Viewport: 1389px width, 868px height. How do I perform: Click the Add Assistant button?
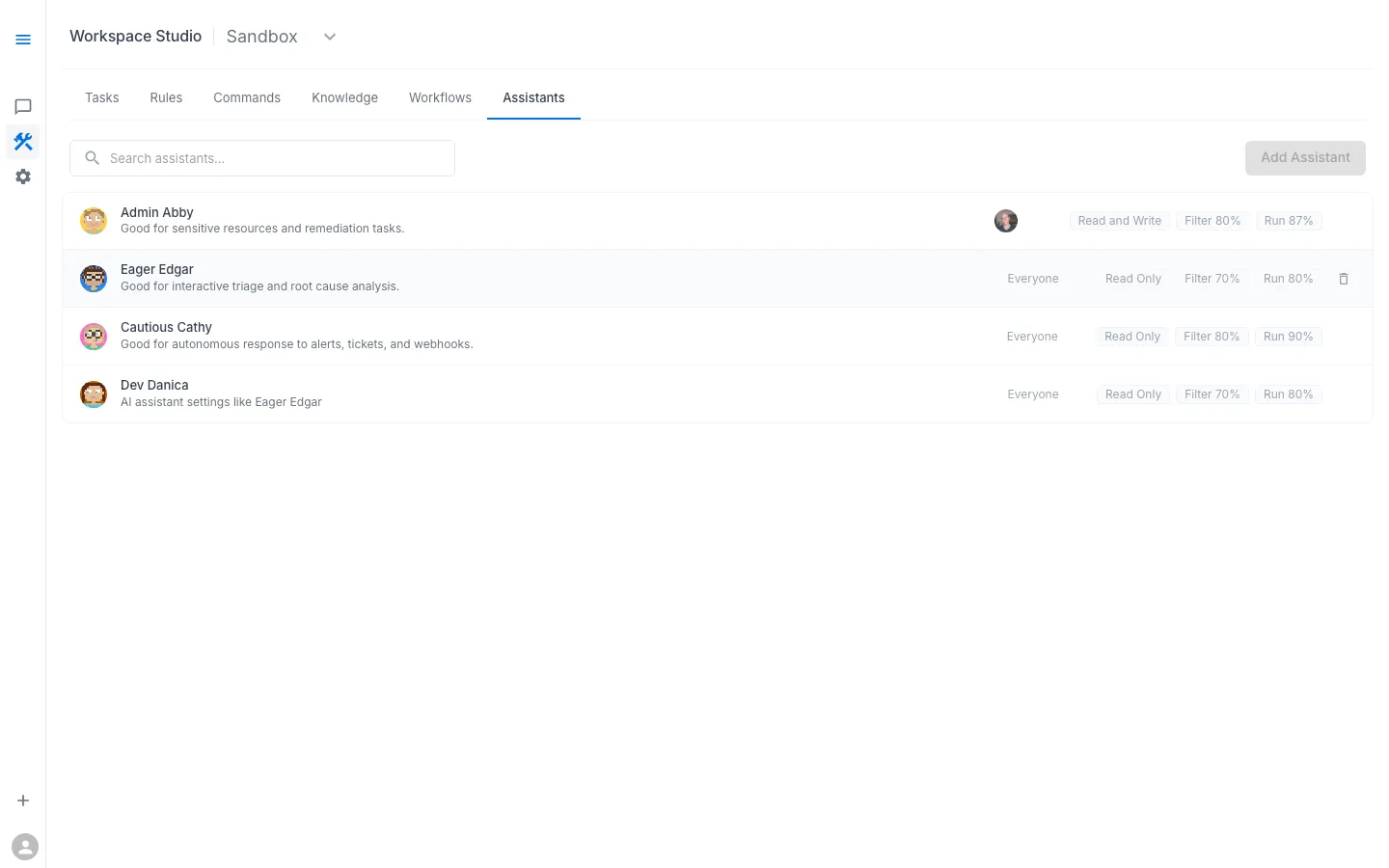click(1305, 157)
